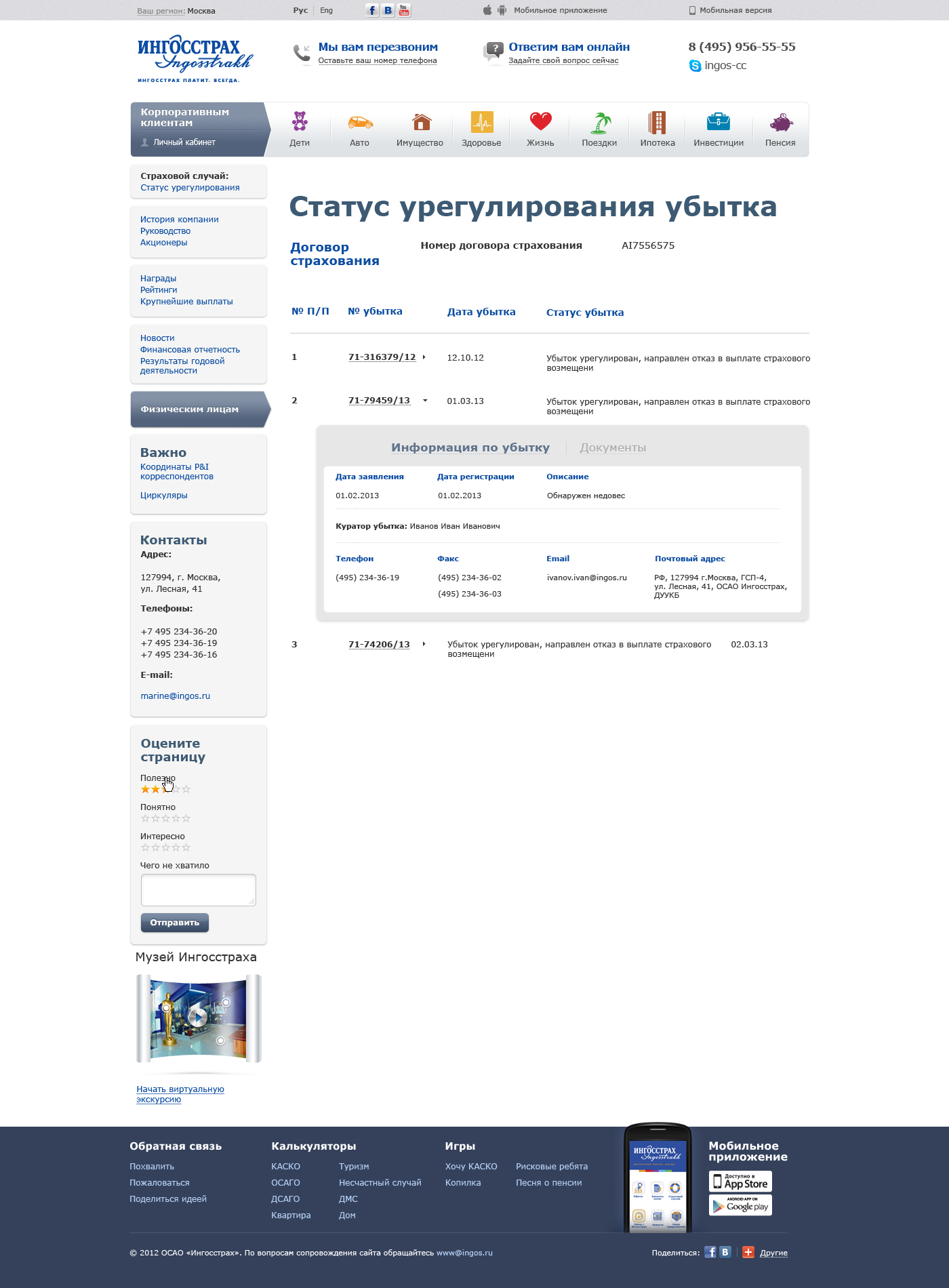Open Финансовая отчетность sidebar link

click(x=190, y=350)
